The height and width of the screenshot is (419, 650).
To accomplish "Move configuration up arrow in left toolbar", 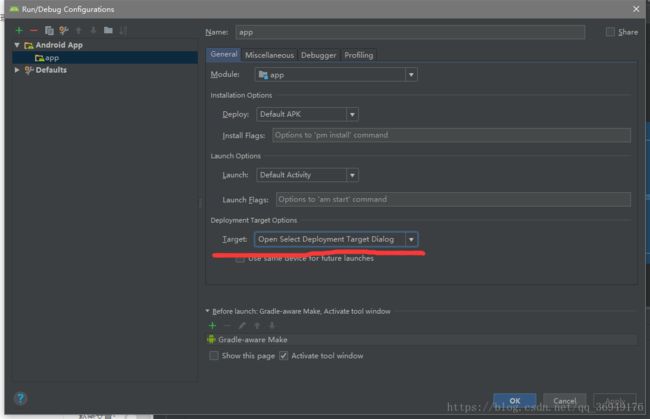I will tap(78, 30).
